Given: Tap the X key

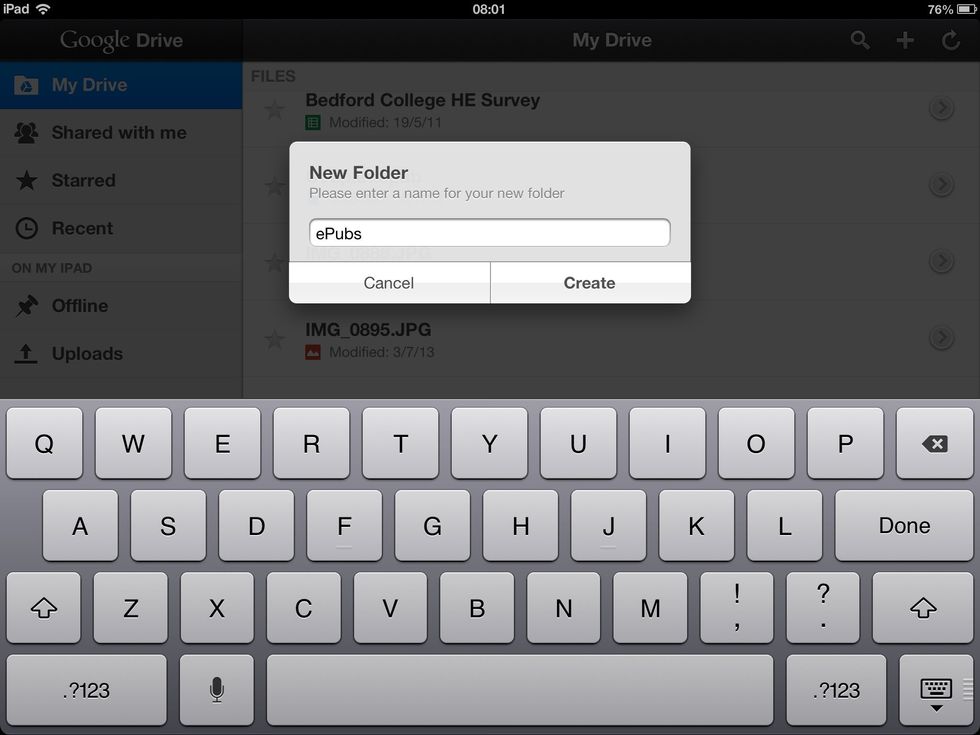Looking at the screenshot, I should coord(217,608).
